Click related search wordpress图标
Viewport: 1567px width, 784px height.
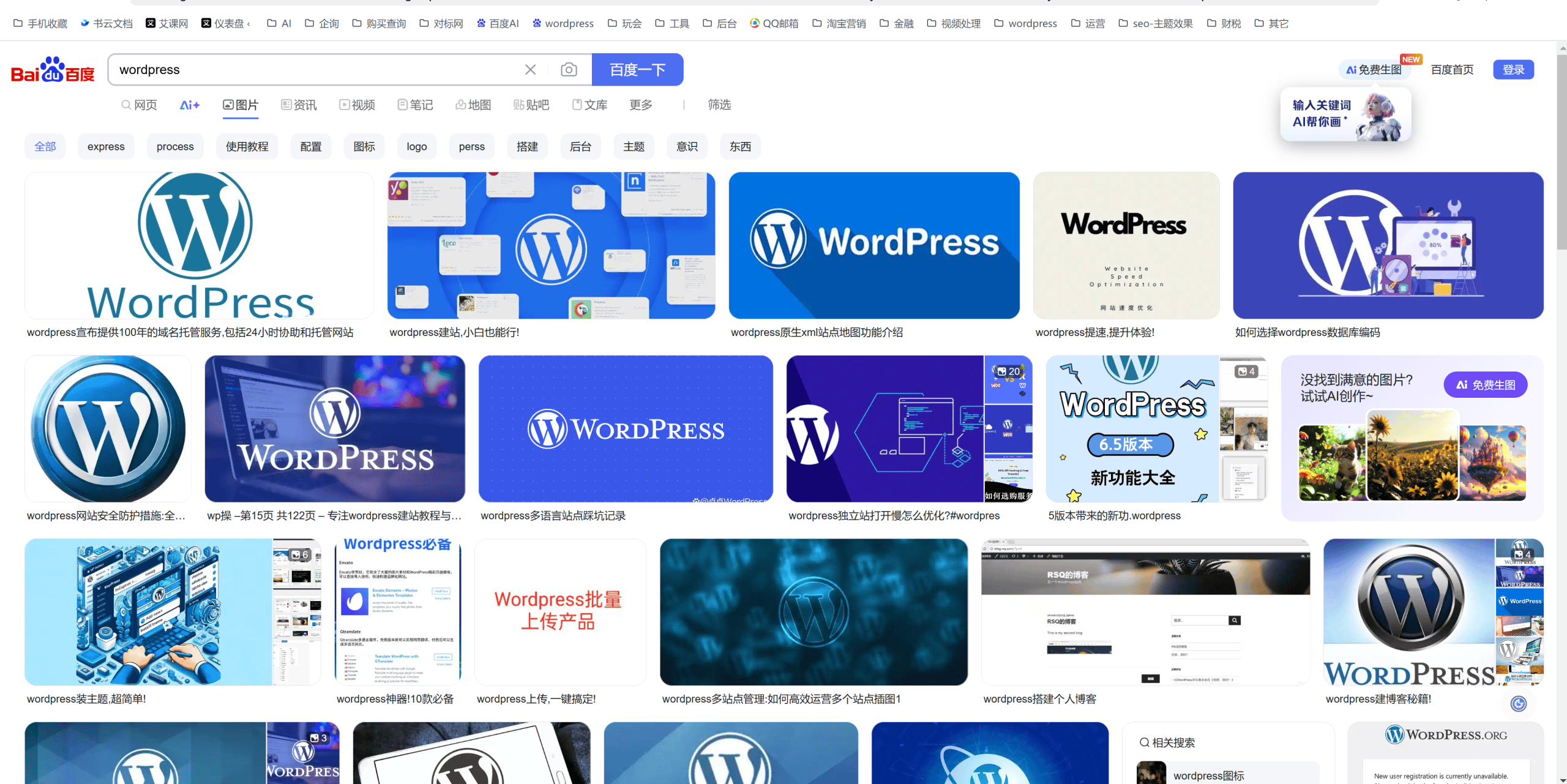click(1228, 774)
